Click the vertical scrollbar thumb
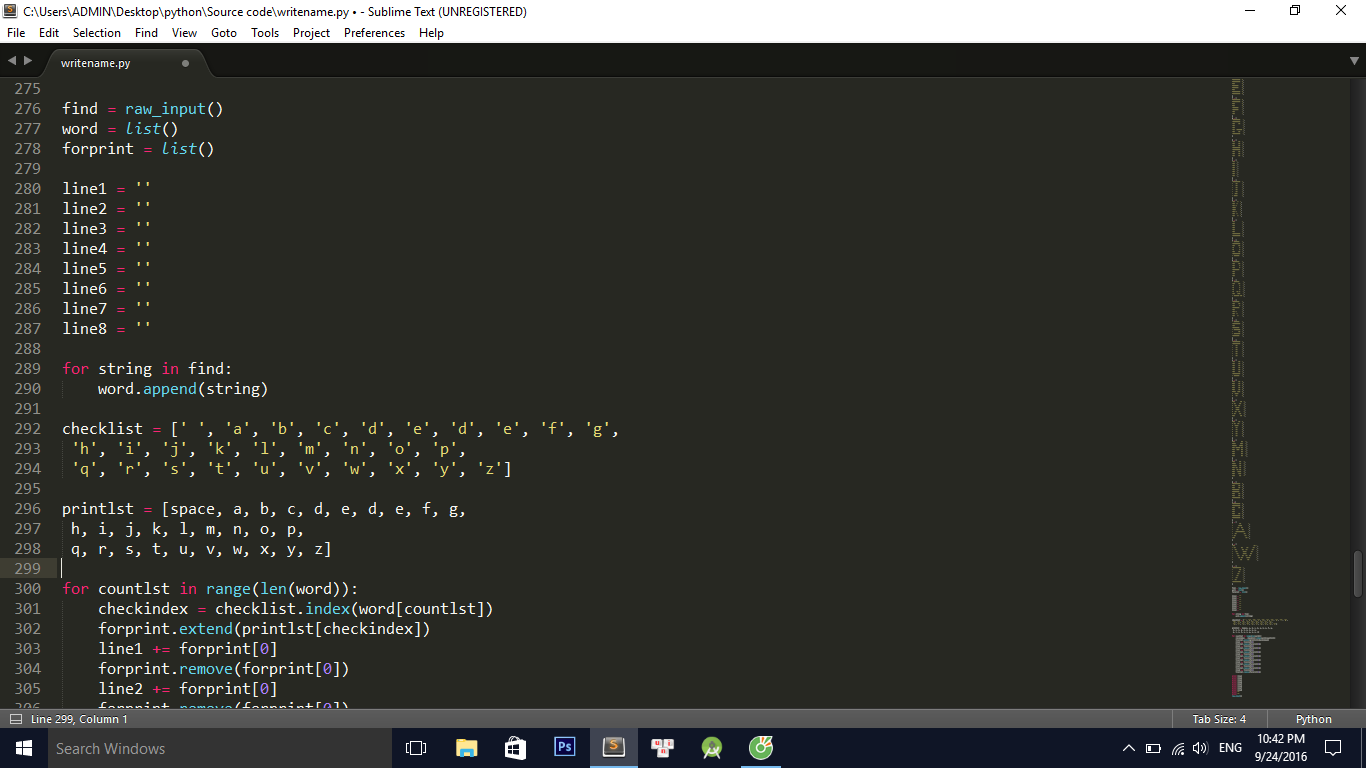The width and height of the screenshot is (1366, 768). (1357, 573)
